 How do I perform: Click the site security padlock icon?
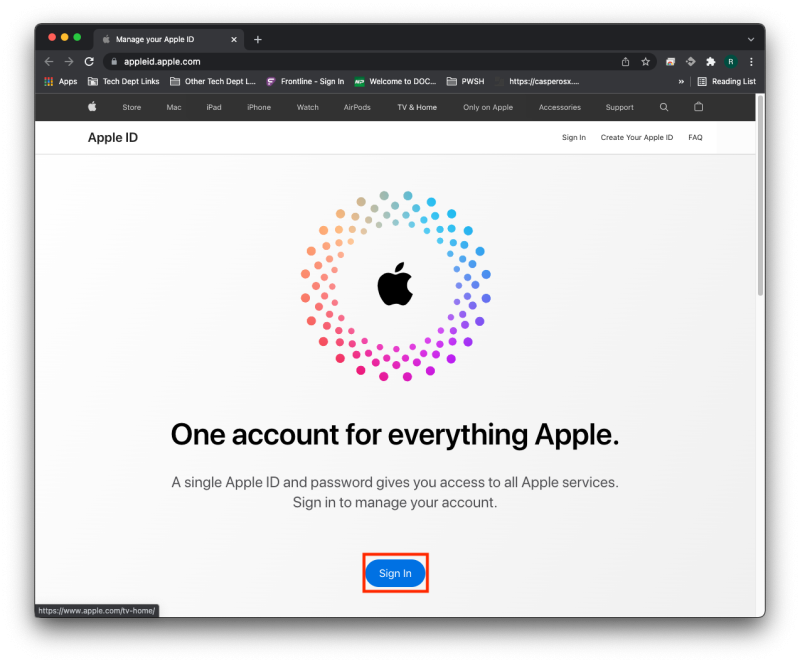[x=115, y=60]
